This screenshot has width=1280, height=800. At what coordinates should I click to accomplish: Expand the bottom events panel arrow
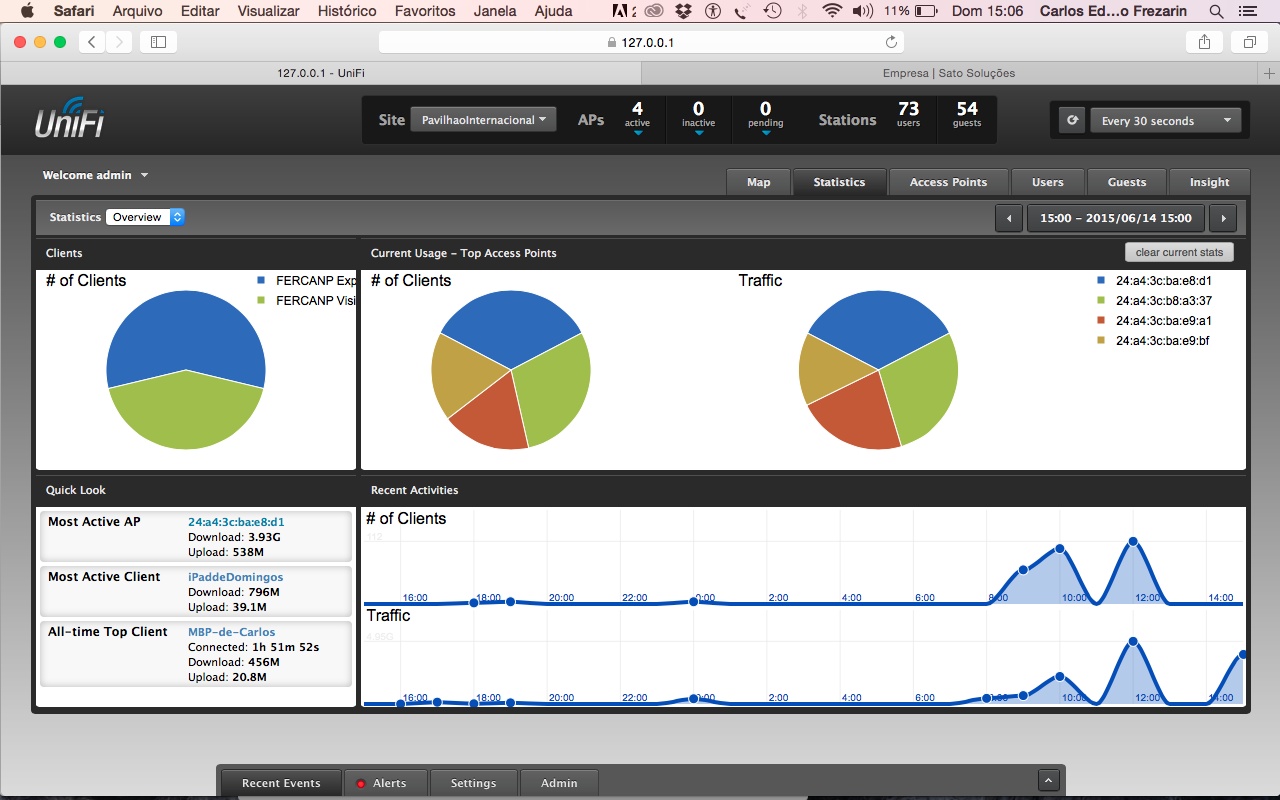[1048, 781]
